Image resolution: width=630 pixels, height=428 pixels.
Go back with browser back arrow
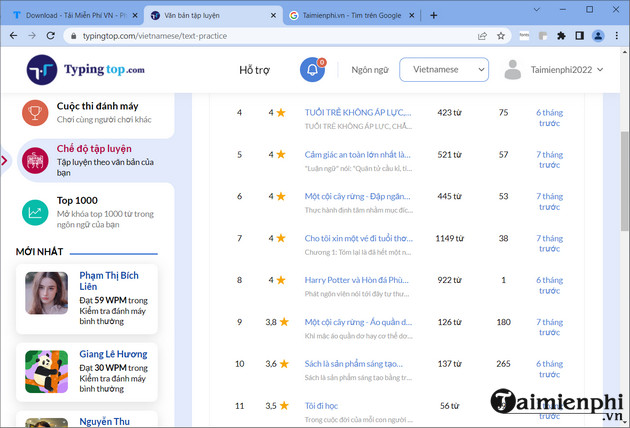coord(13,36)
